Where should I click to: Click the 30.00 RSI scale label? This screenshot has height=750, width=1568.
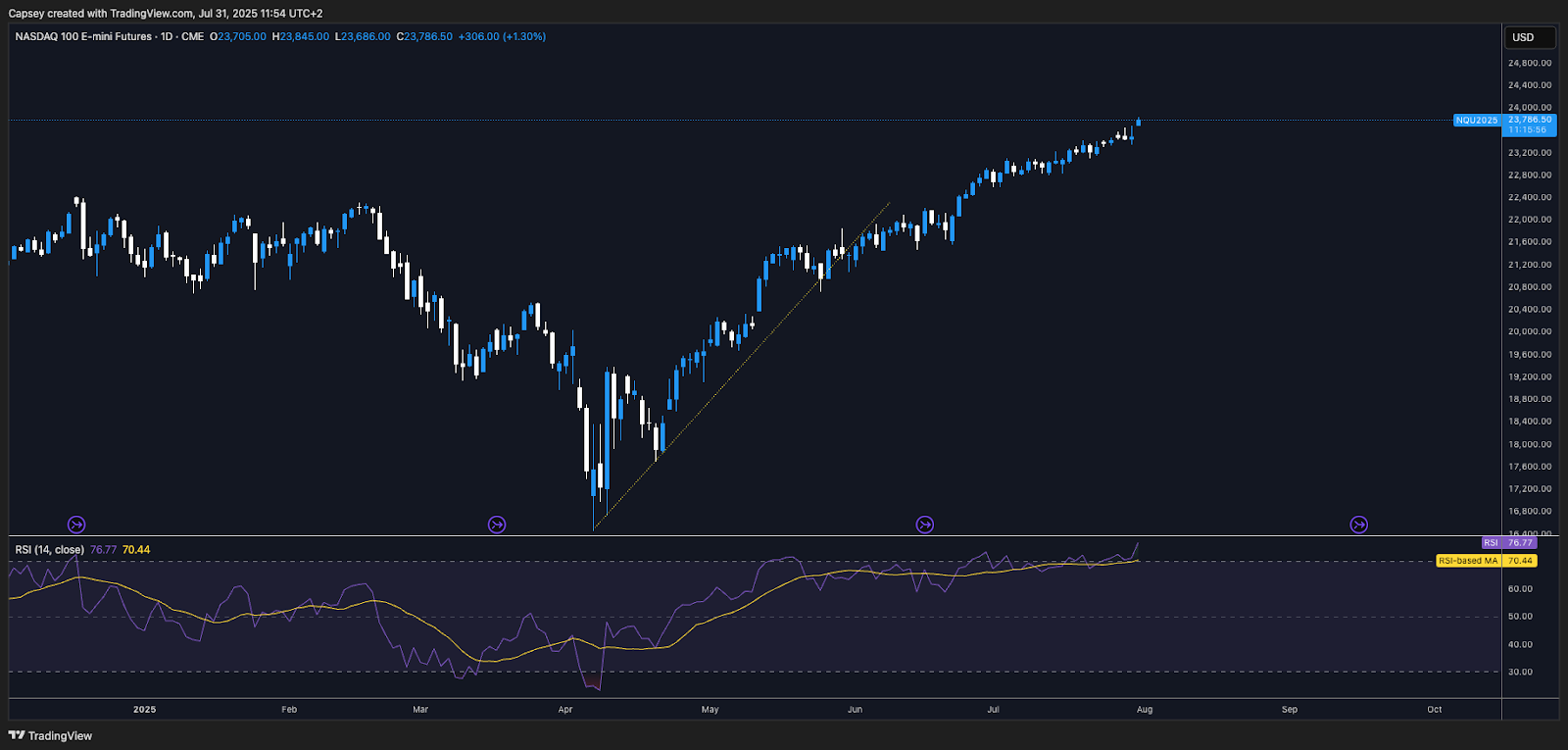pyautogui.click(x=1520, y=673)
